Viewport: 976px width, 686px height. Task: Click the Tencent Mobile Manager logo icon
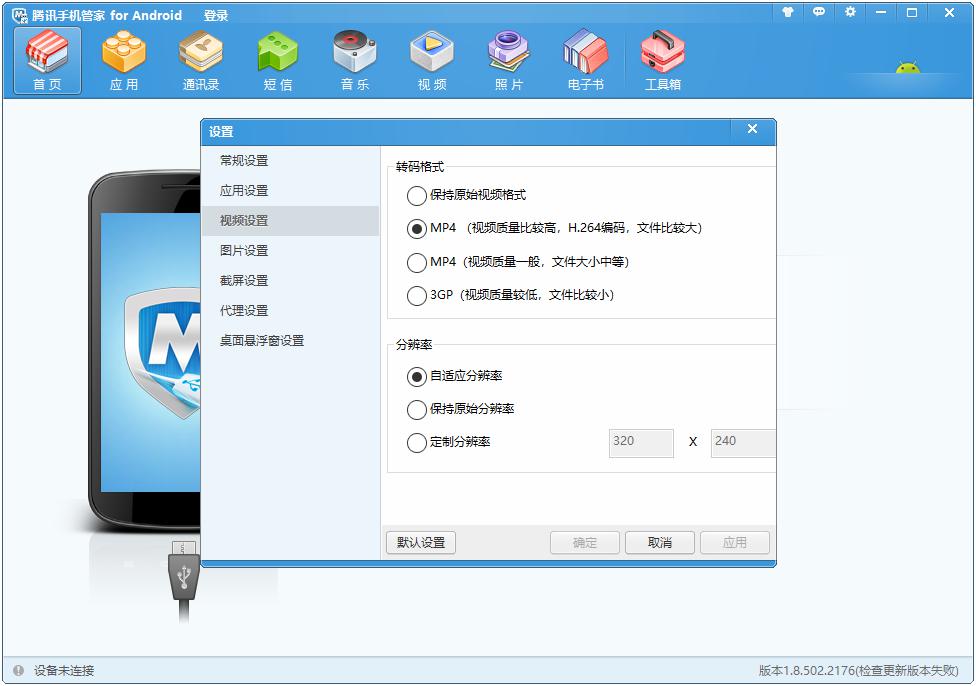point(20,15)
